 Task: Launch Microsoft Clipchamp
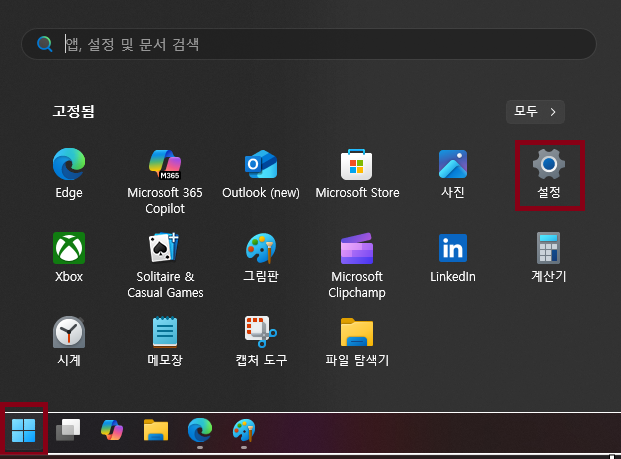(357, 265)
